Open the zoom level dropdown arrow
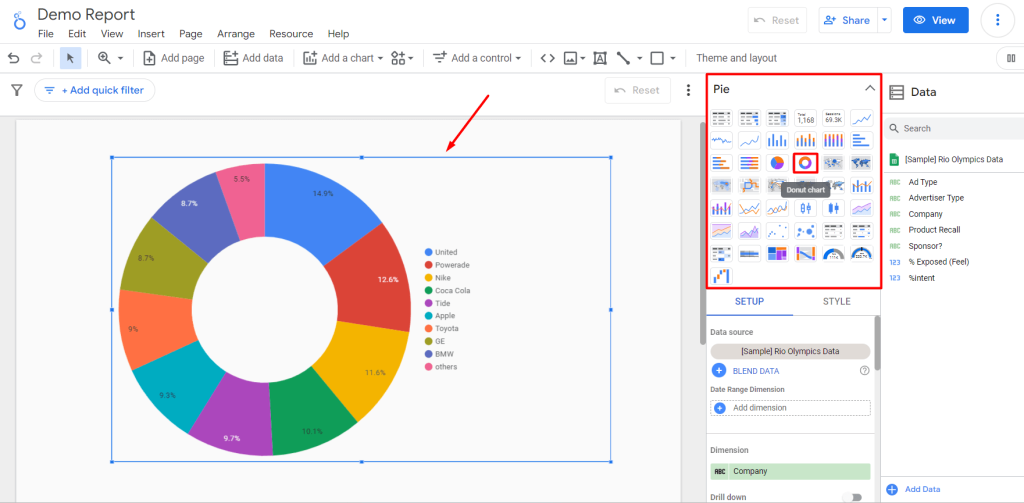1024x503 pixels. point(121,58)
